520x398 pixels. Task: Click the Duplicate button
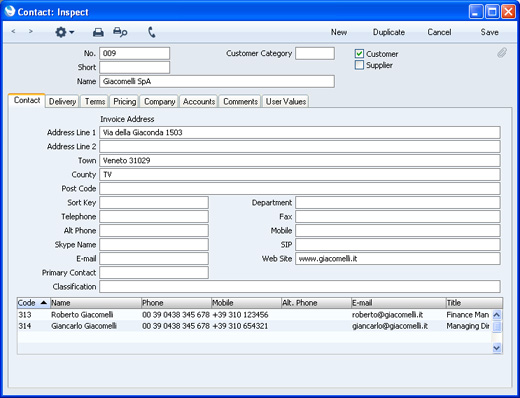[389, 32]
